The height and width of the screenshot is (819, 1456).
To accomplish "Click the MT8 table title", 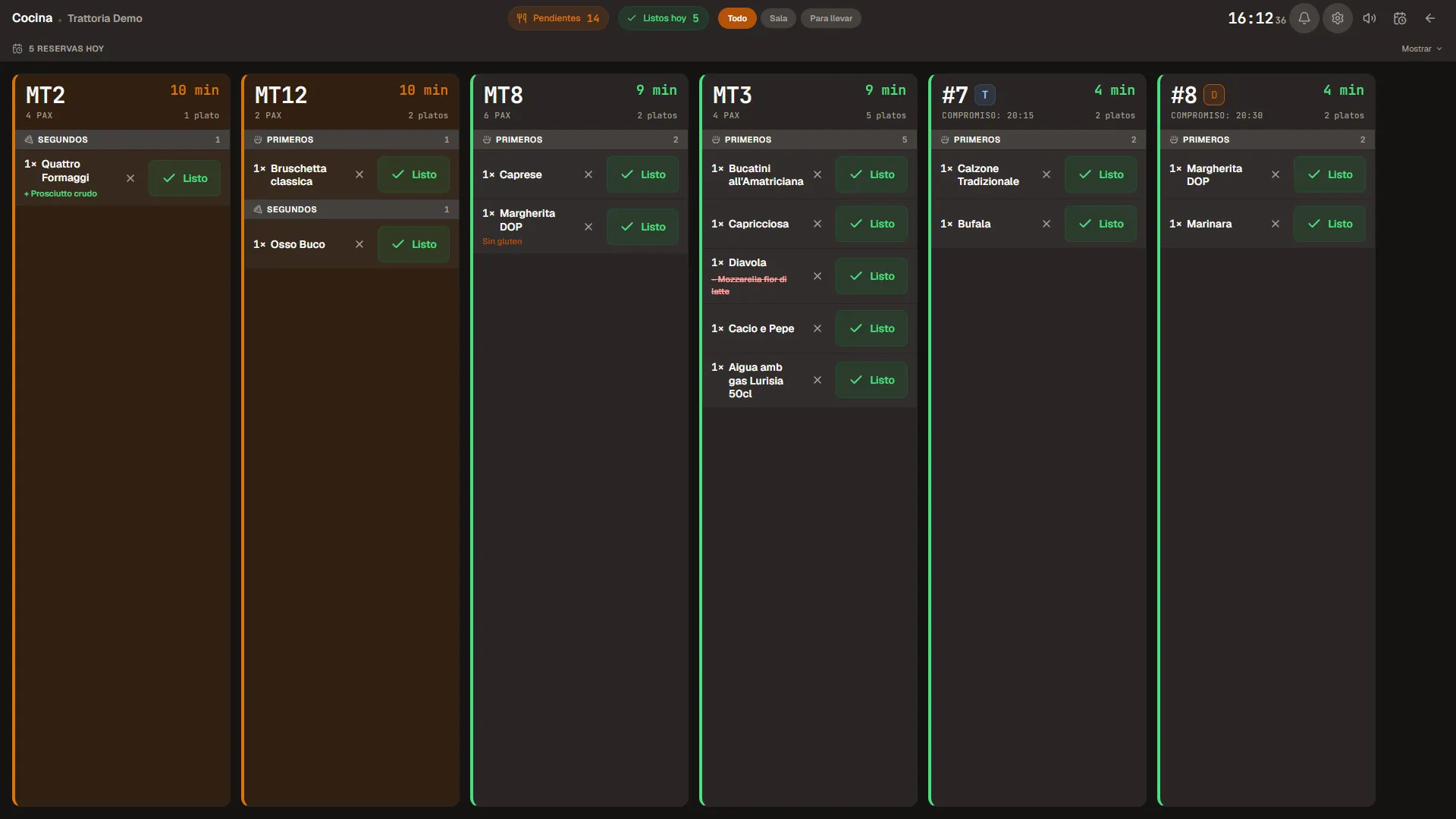I will tap(504, 96).
